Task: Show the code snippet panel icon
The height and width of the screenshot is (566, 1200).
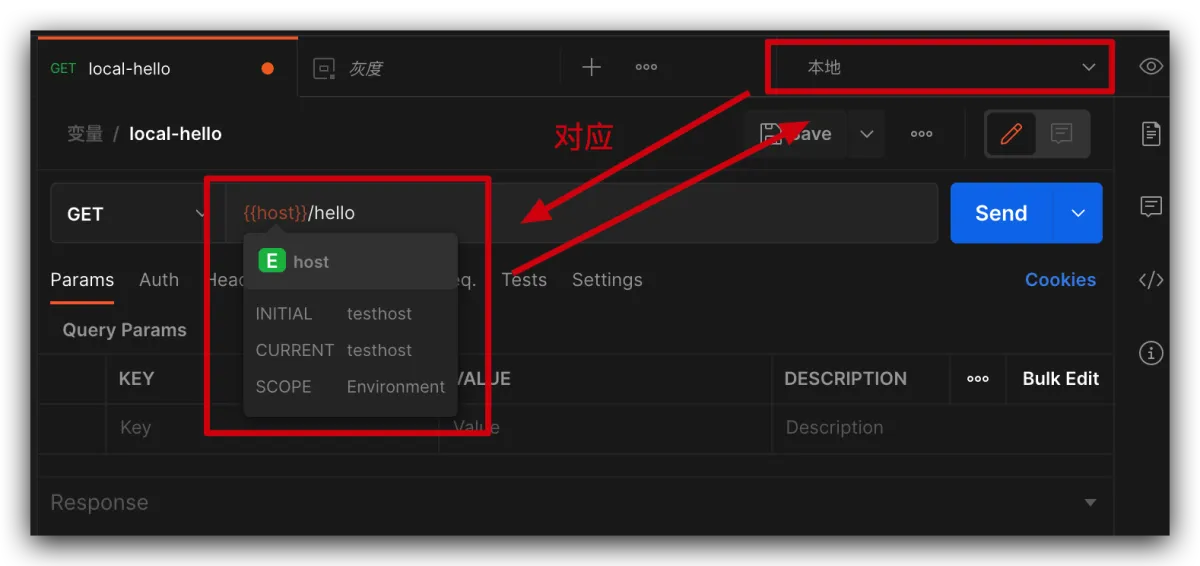Action: click(1151, 280)
